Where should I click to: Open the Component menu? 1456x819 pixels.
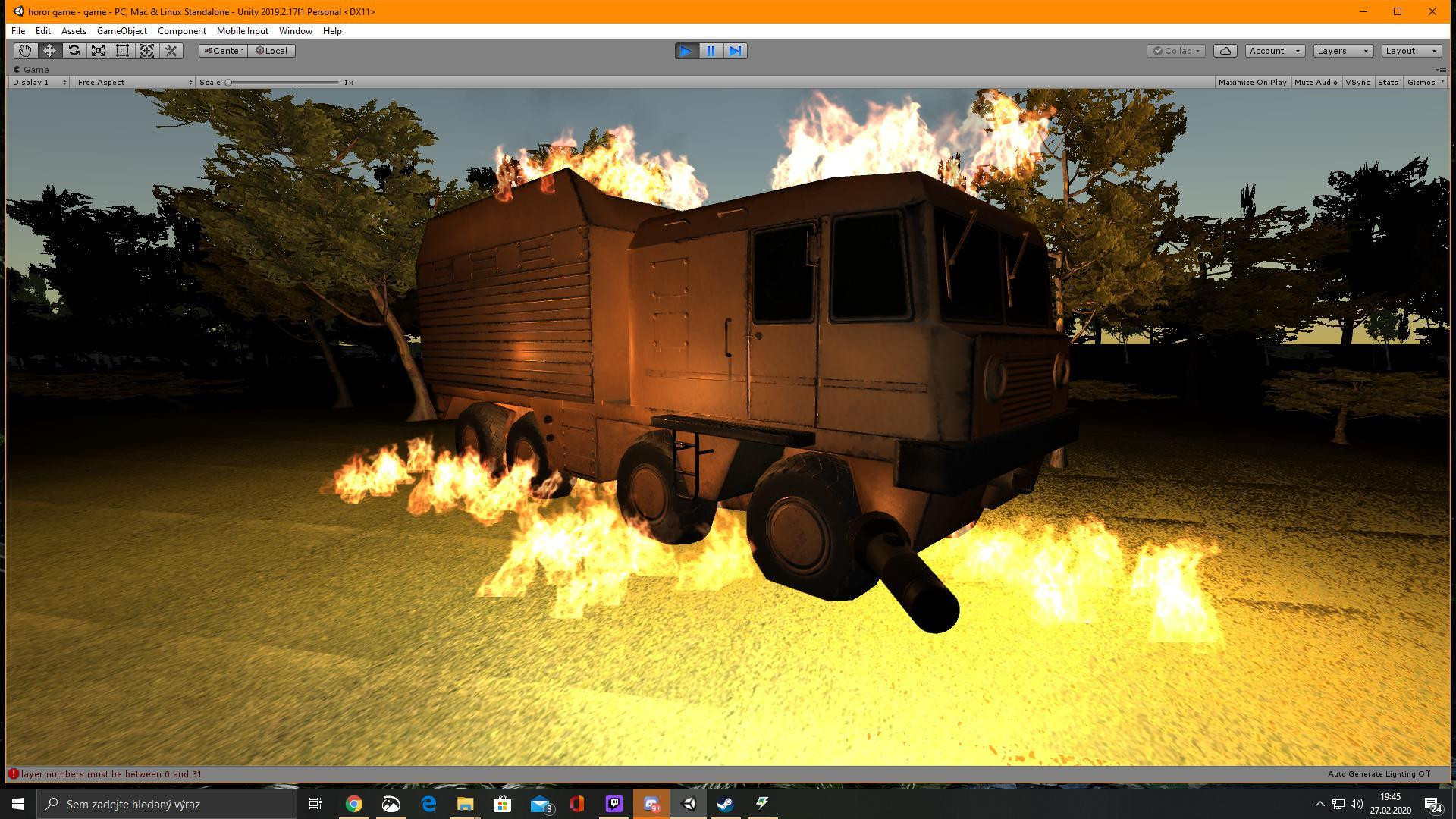coord(182,31)
